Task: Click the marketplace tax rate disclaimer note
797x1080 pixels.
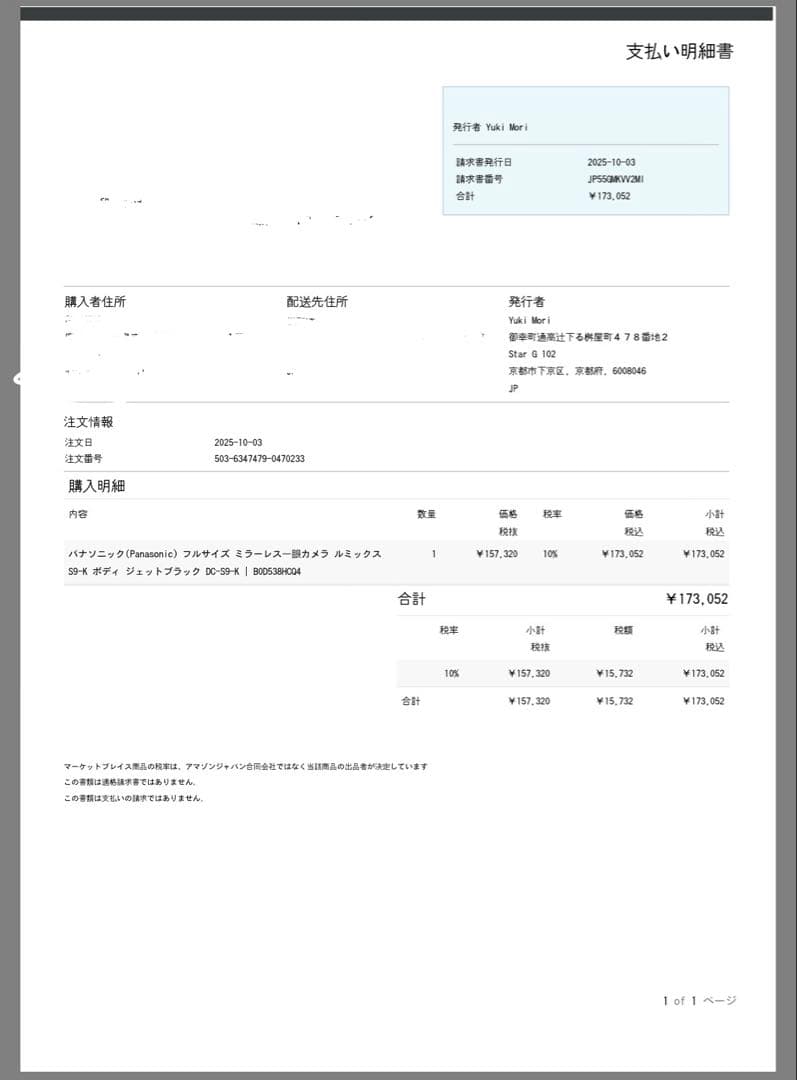Action: 245,767
